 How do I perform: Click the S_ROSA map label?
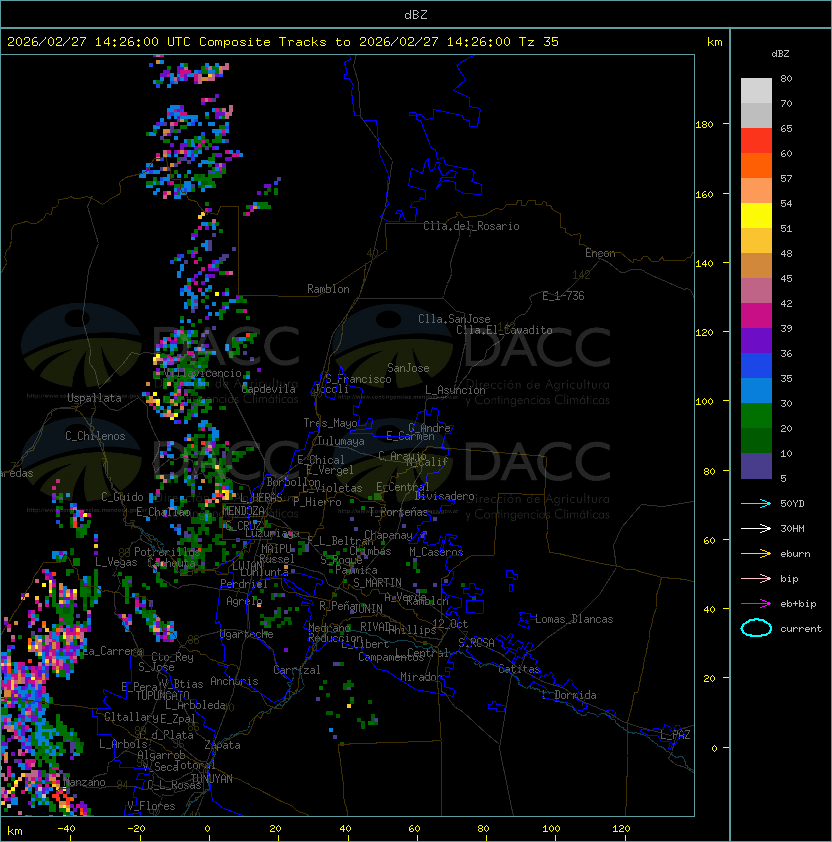[476, 643]
